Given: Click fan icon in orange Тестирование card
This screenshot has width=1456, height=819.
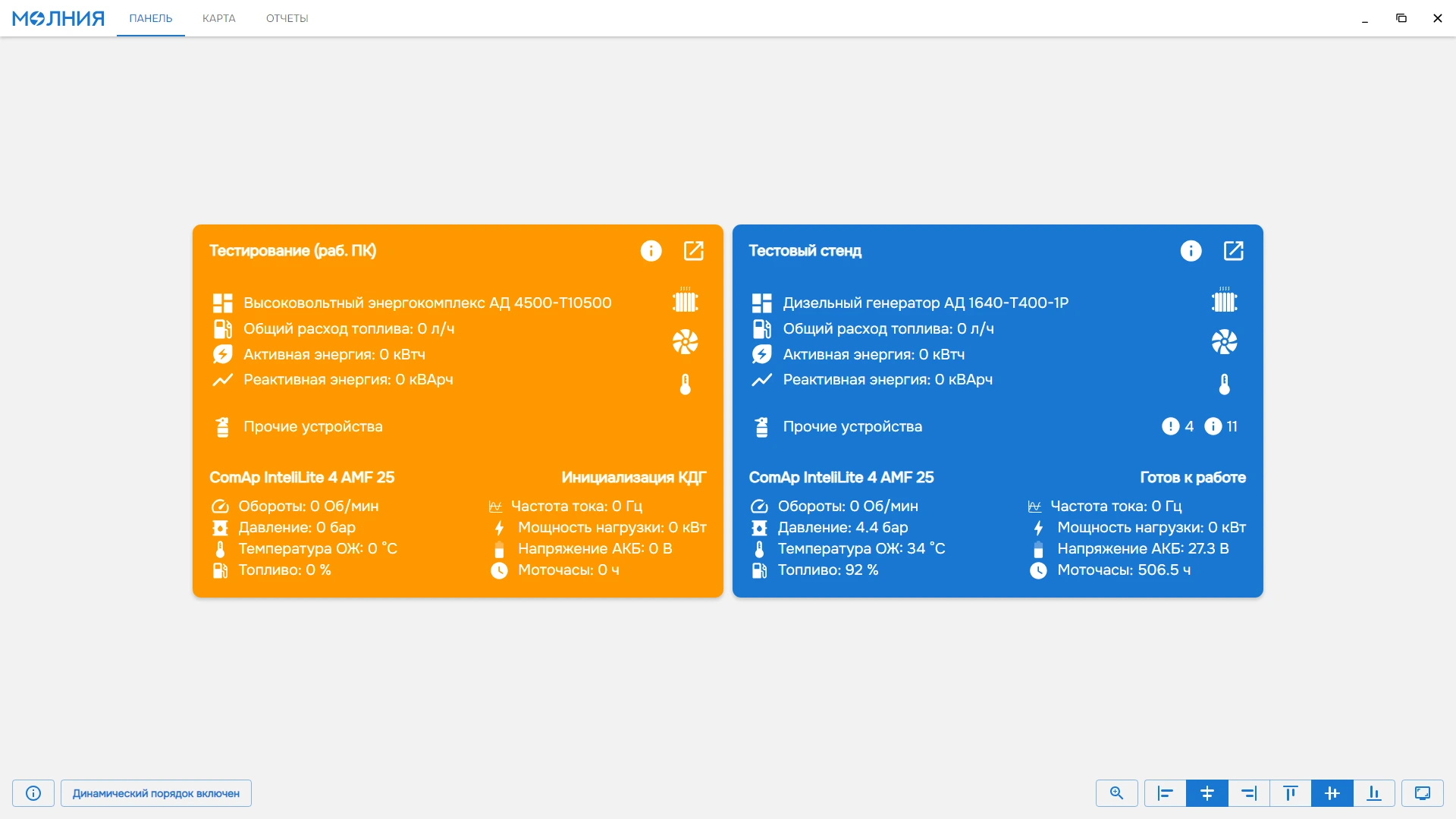Looking at the screenshot, I should [685, 342].
